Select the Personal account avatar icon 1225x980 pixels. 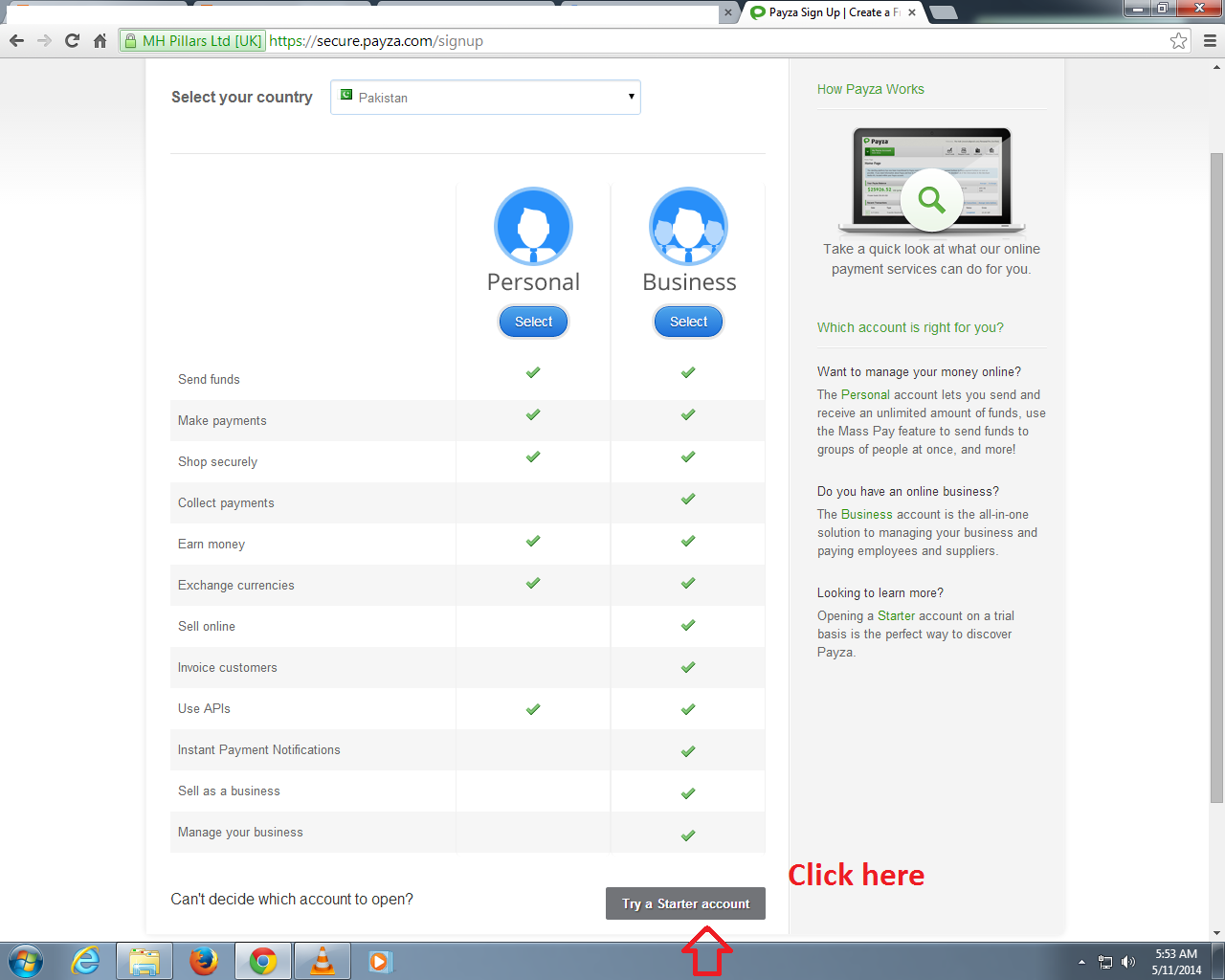[533, 226]
